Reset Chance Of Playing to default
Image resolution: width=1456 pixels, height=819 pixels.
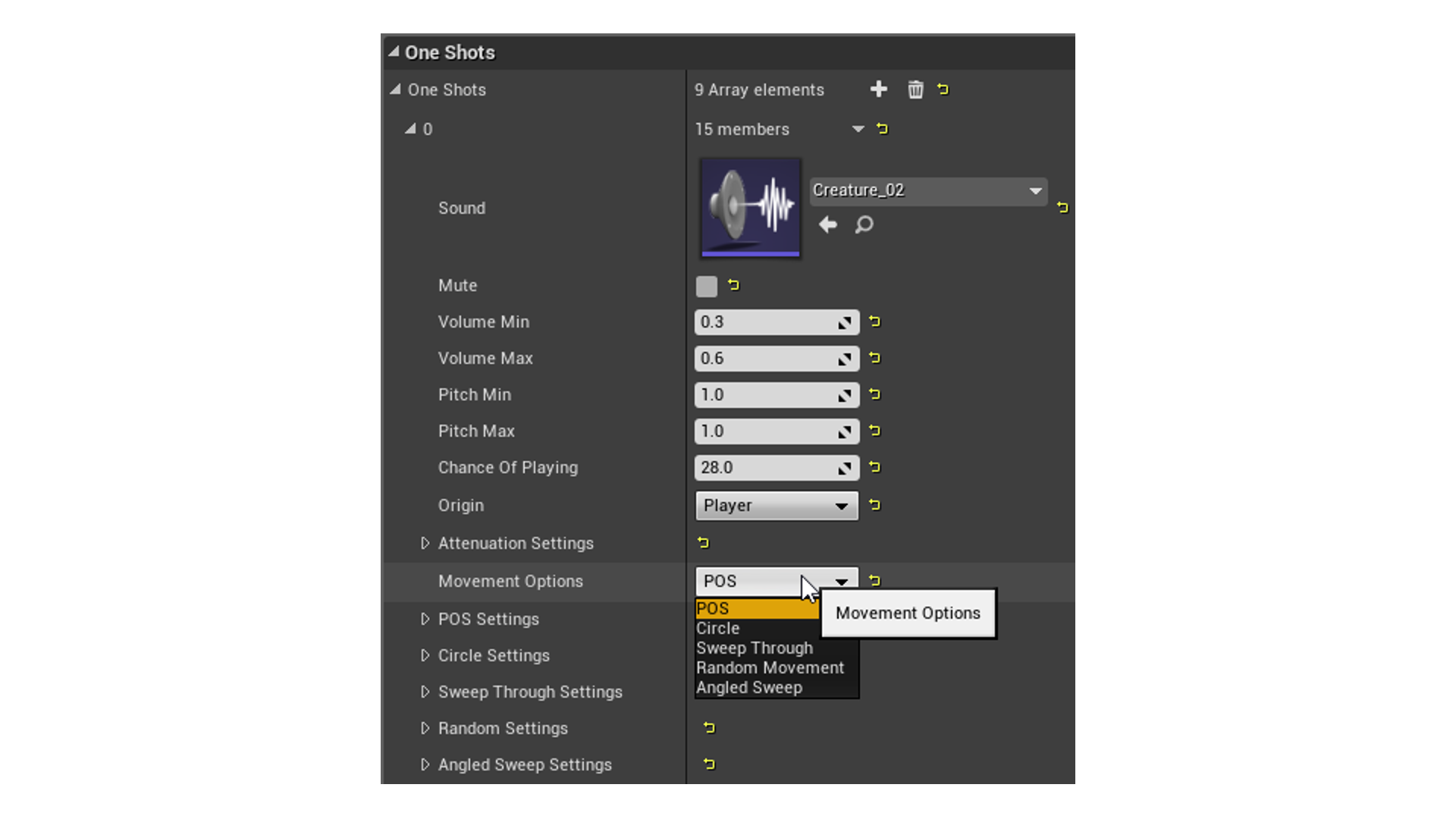[x=874, y=467]
